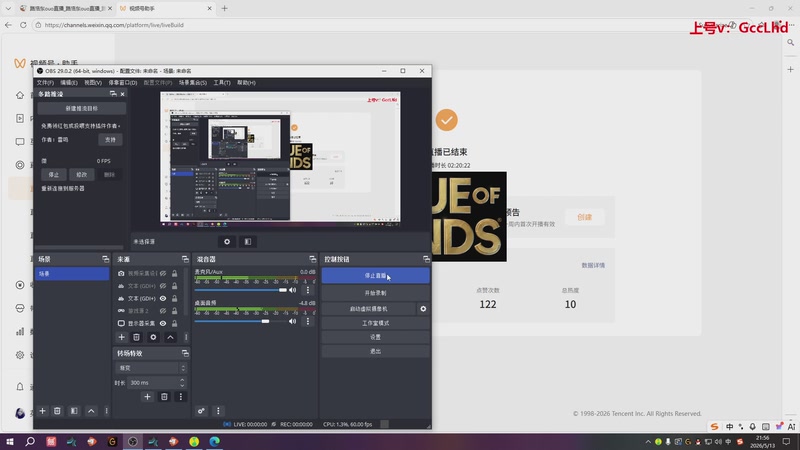Float the 来源 dock panel
This screenshot has height=450, width=800.
tap(185, 259)
